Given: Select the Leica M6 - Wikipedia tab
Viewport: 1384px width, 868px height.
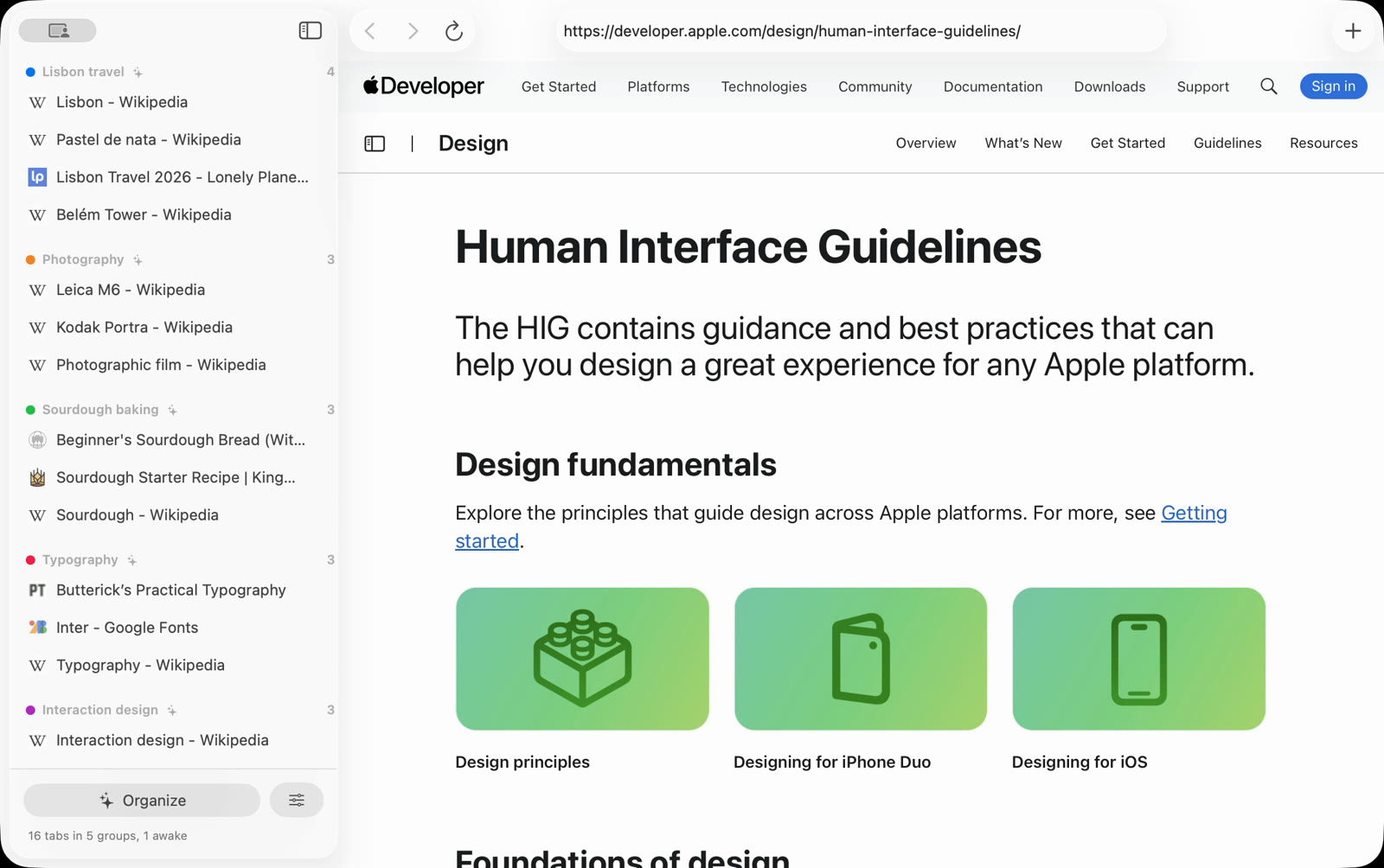Looking at the screenshot, I should click(x=173, y=290).
